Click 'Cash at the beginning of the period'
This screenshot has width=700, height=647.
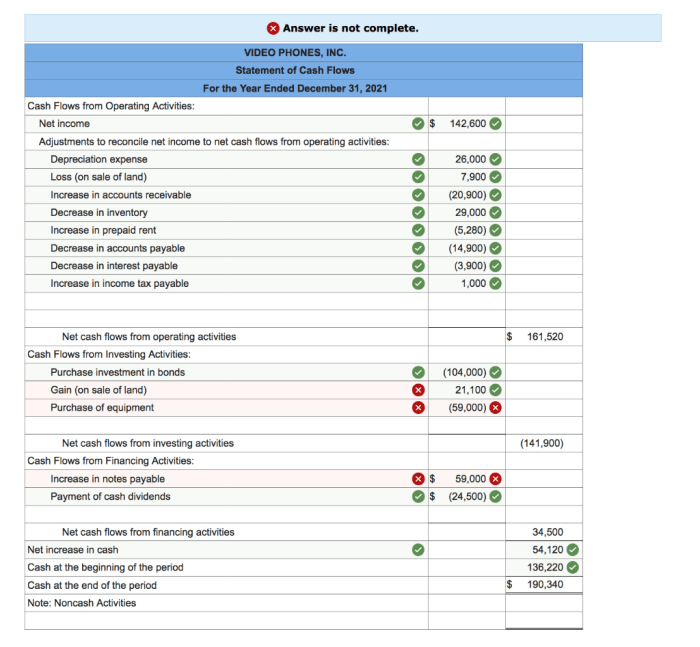click(105, 568)
